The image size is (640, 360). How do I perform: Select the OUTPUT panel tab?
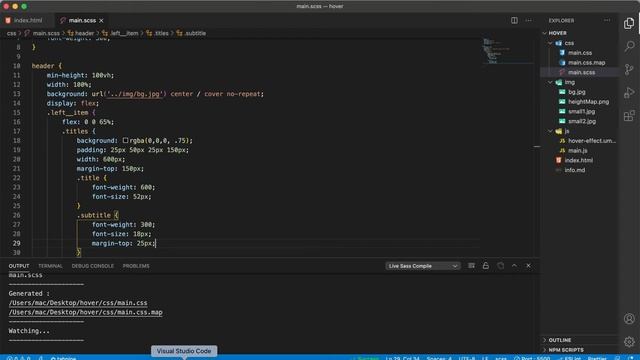[x=19, y=266]
